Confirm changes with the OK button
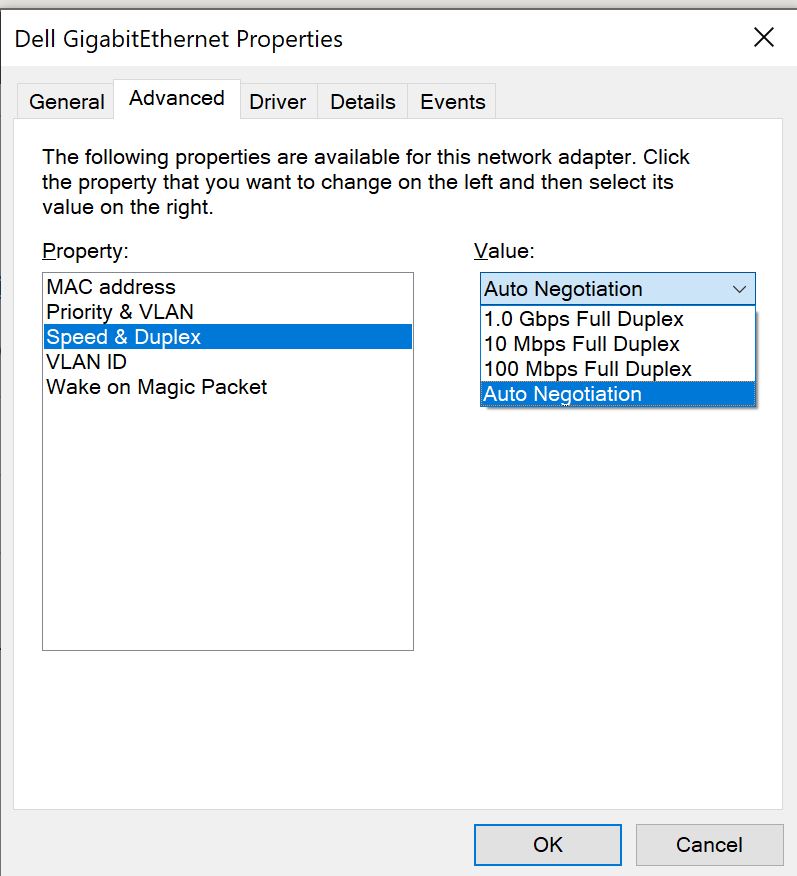797x876 pixels. point(547,844)
